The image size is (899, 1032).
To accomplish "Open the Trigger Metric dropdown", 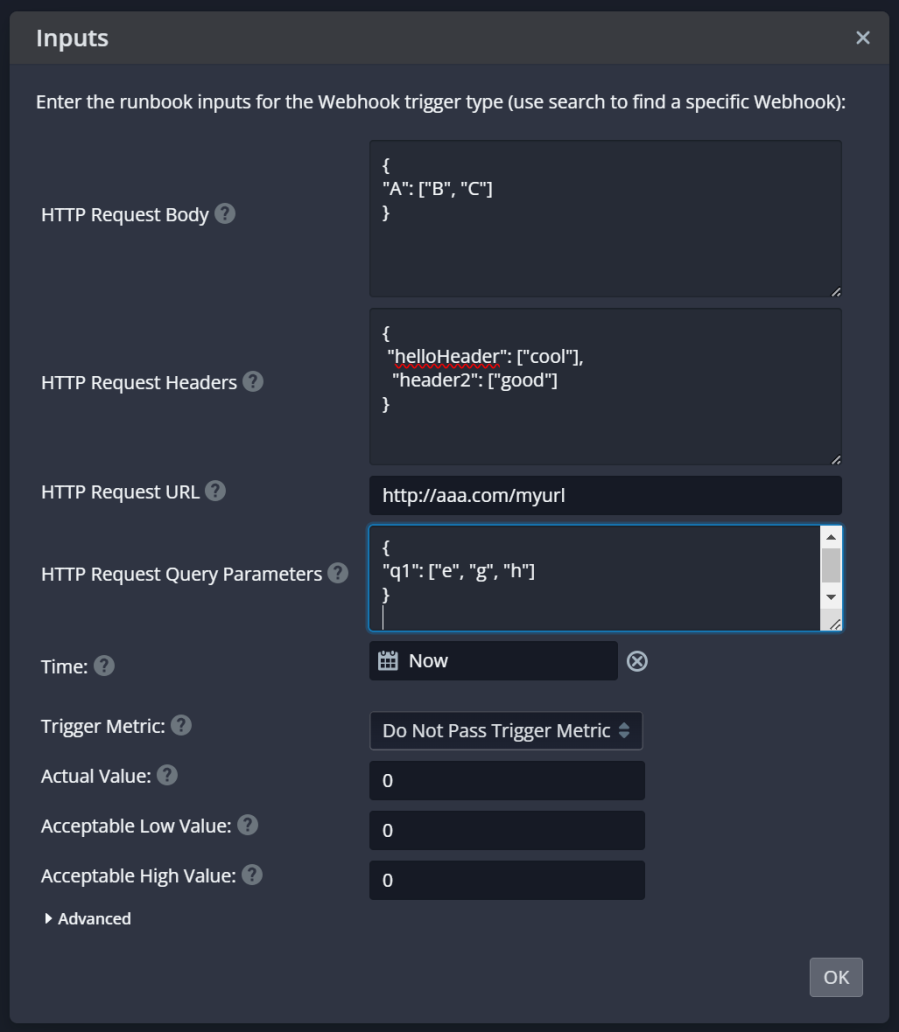I will point(506,731).
